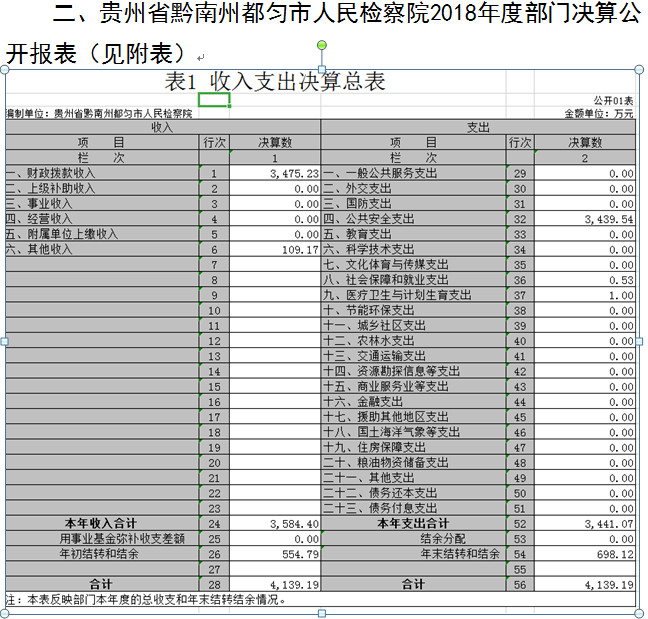Click the '二十、粮油物资储备支出' cell

pyautogui.click(x=413, y=463)
